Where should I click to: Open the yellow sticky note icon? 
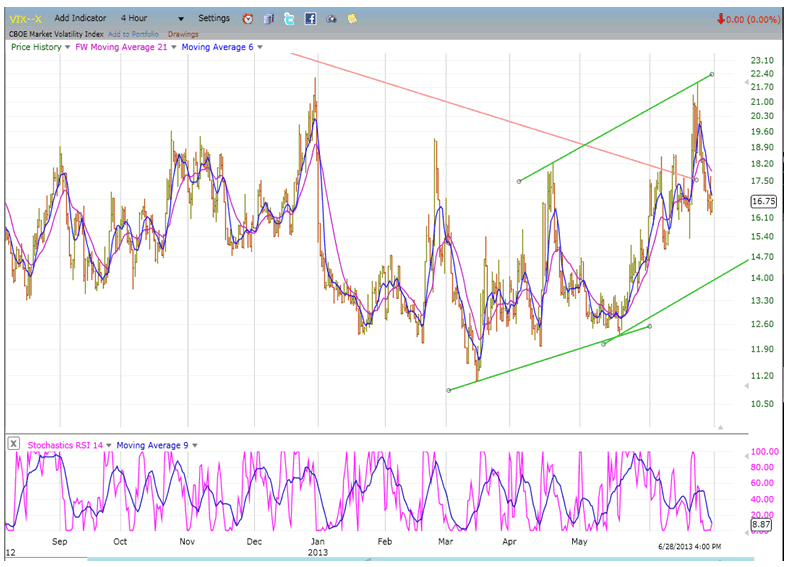point(352,18)
